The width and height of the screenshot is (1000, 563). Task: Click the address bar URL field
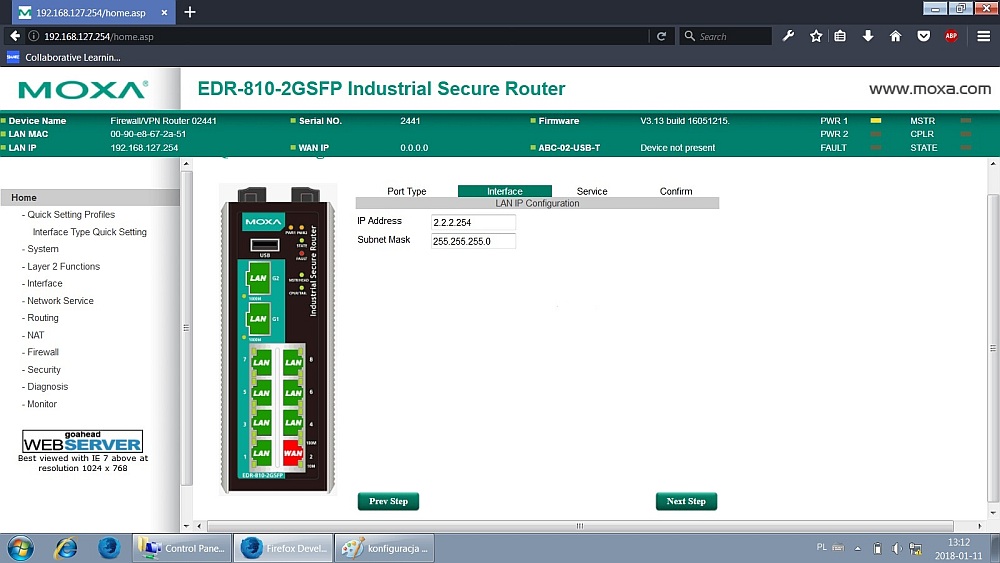[344, 36]
